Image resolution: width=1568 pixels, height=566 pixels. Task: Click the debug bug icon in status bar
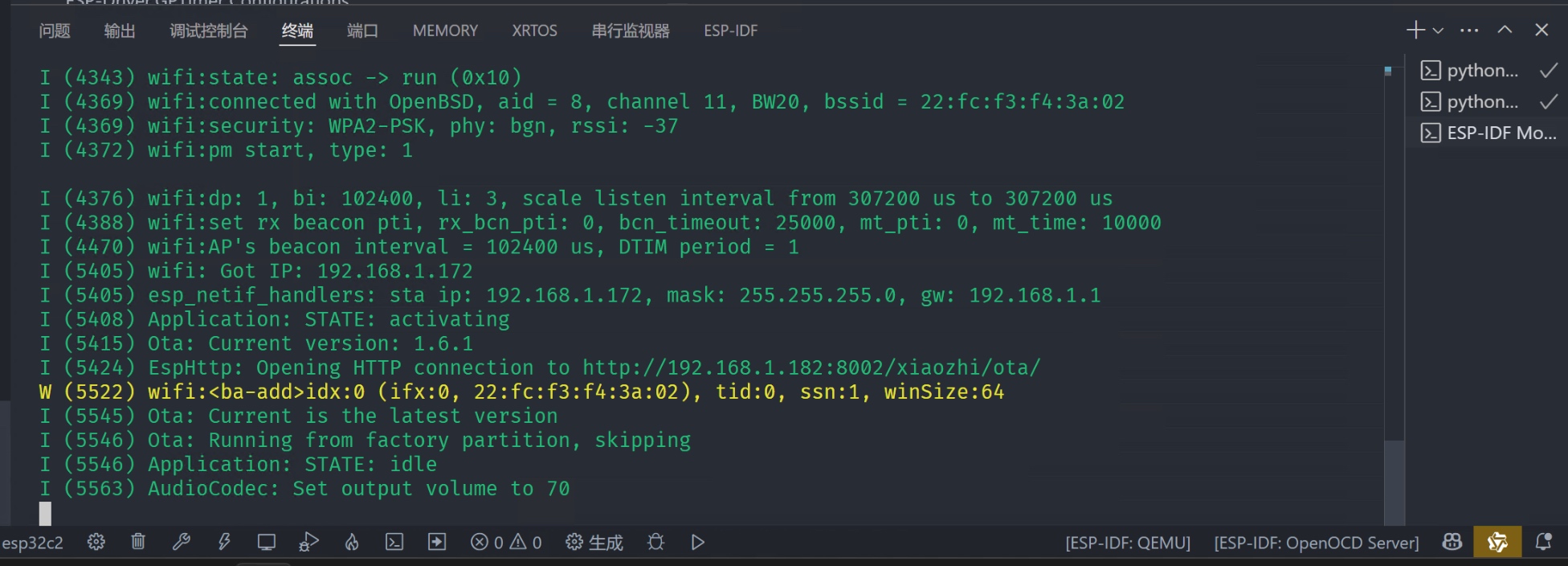pos(655,543)
